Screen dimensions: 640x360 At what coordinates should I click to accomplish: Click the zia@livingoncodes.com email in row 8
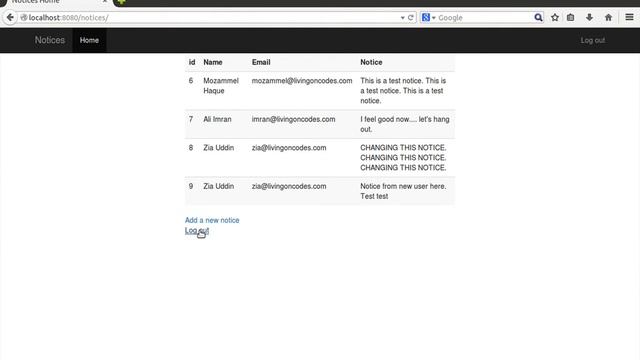289,148
